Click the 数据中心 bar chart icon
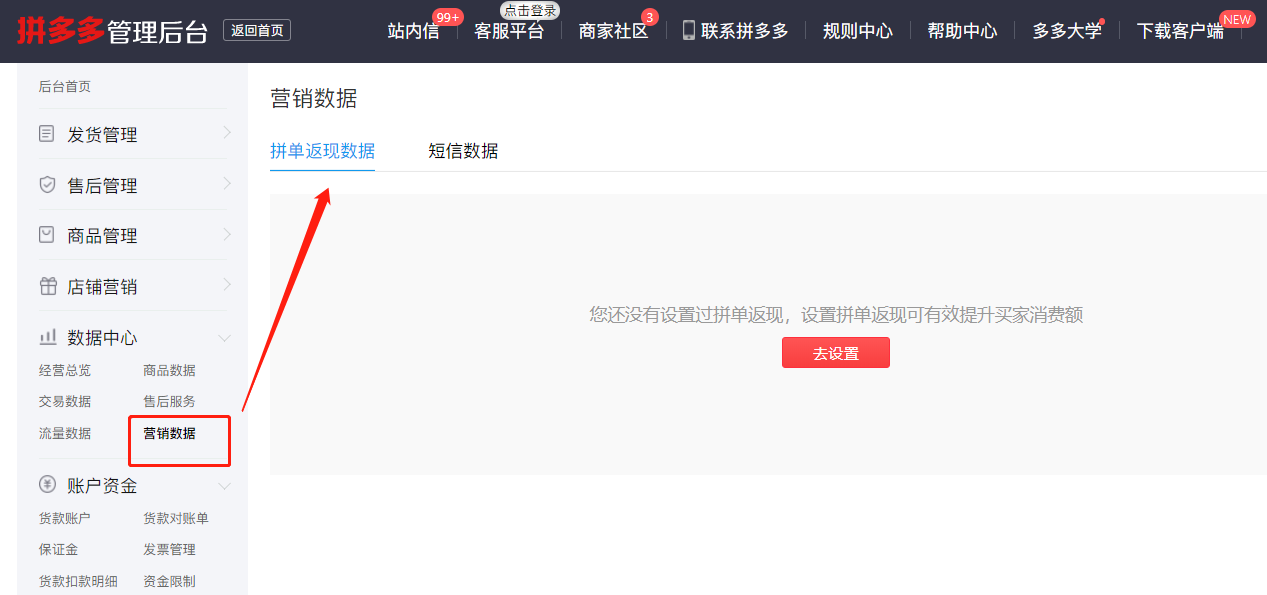This screenshot has width=1267, height=595. [x=47, y=337]
